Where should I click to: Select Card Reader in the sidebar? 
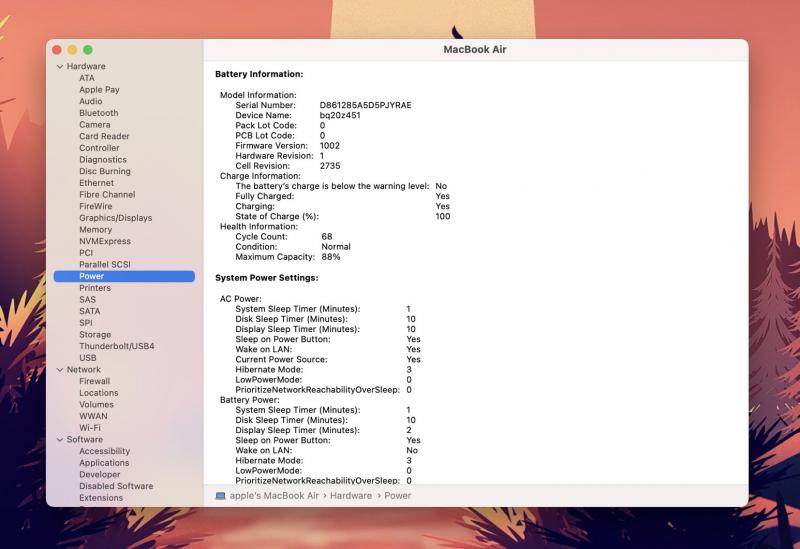tap(104, 136)
